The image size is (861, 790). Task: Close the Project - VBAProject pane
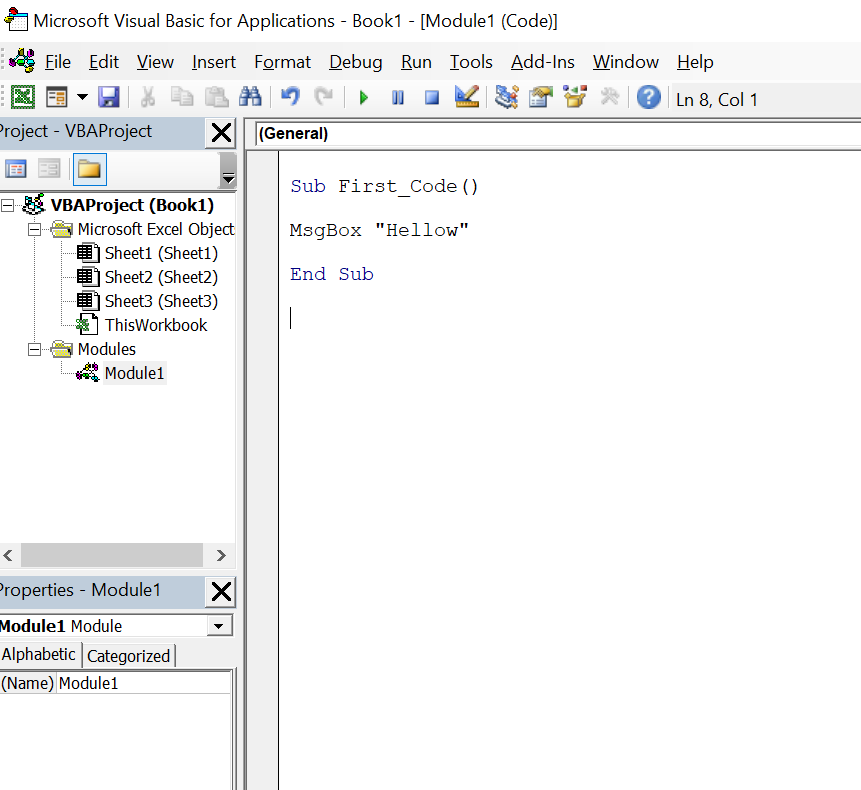pyautogui.click(x=221, y=132)
